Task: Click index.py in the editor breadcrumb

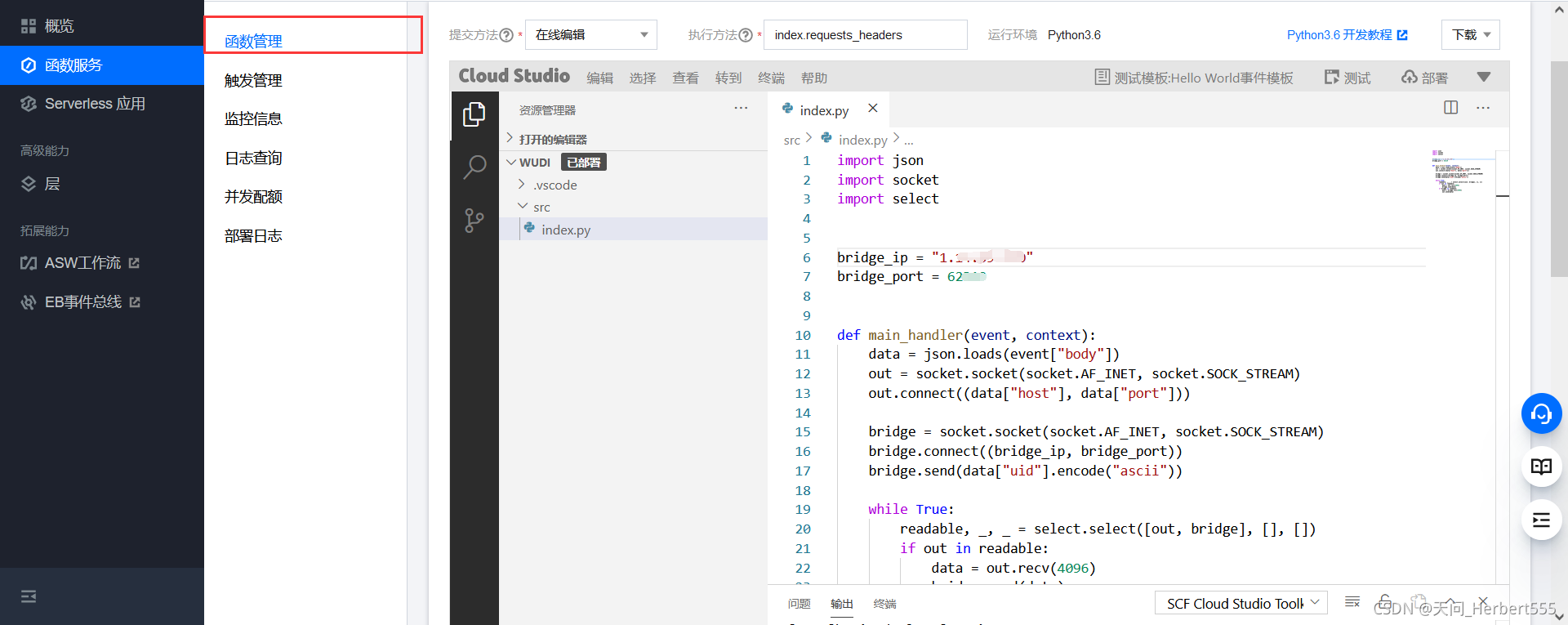Action: 862,141
